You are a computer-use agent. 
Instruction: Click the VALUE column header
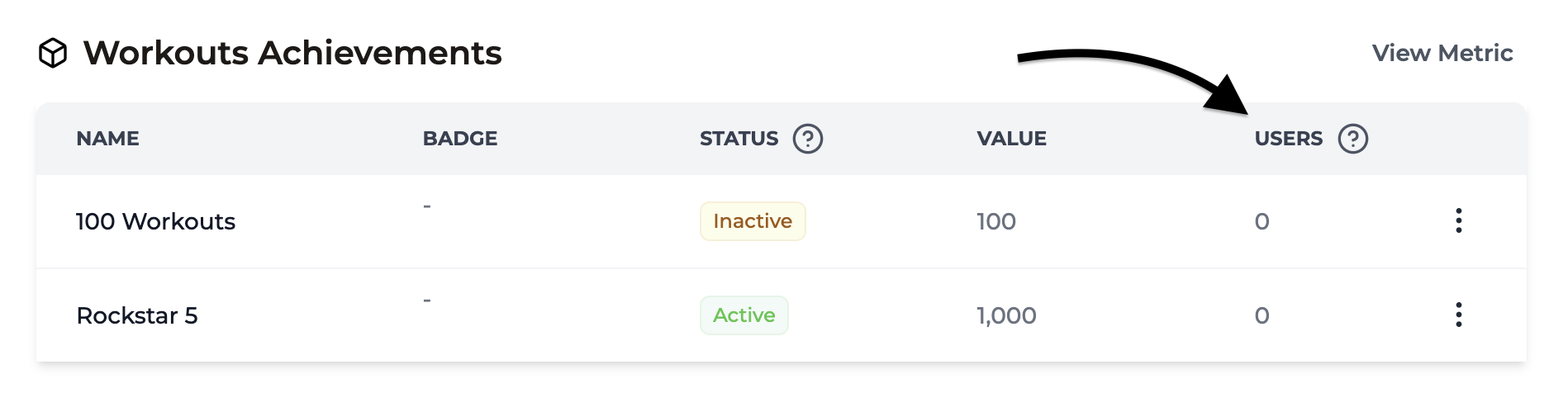(x=1011, y=139)
